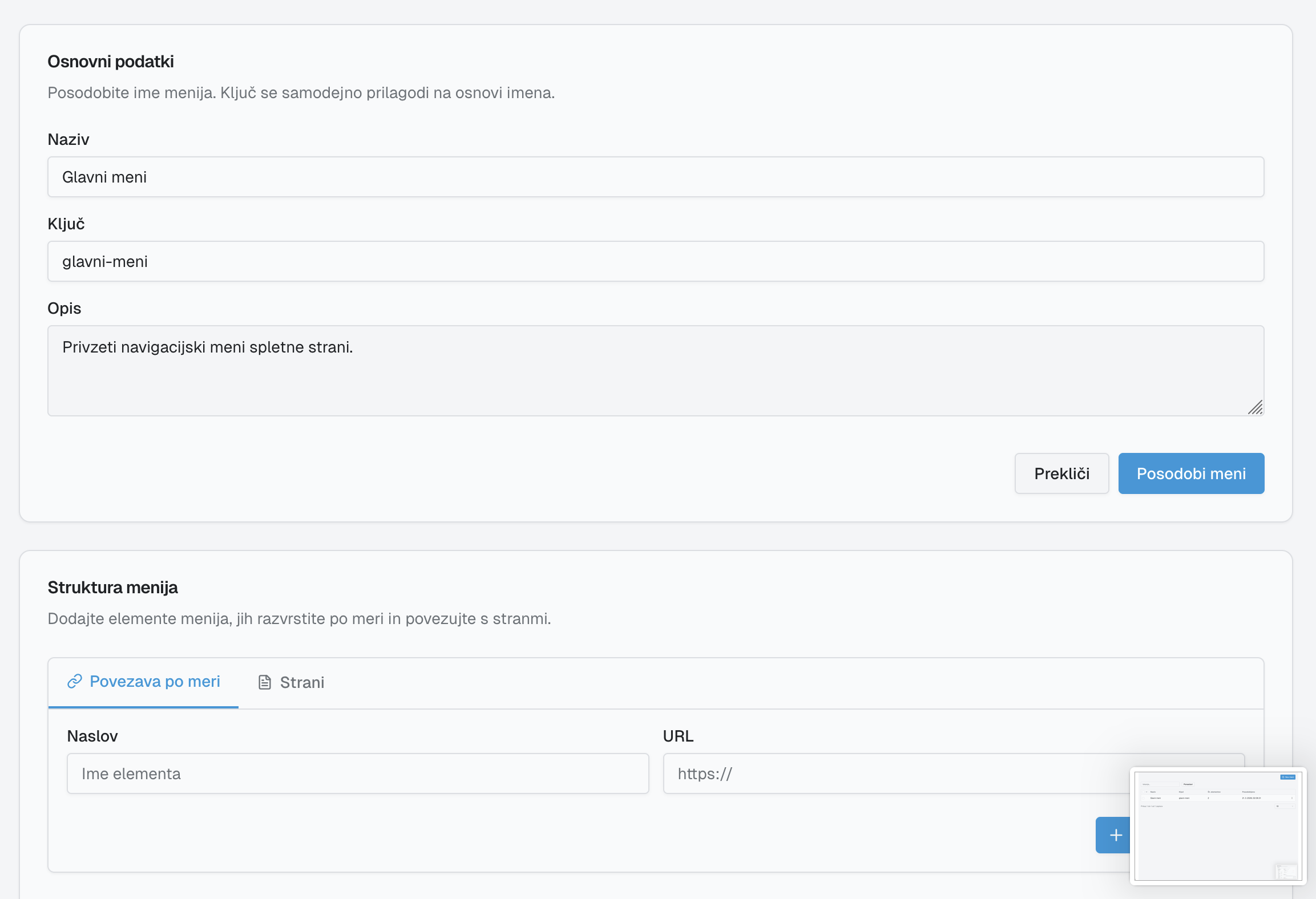Click the Prekliči button
This screenshot has width=1316, height=899.
click(x=1061, y=473)
